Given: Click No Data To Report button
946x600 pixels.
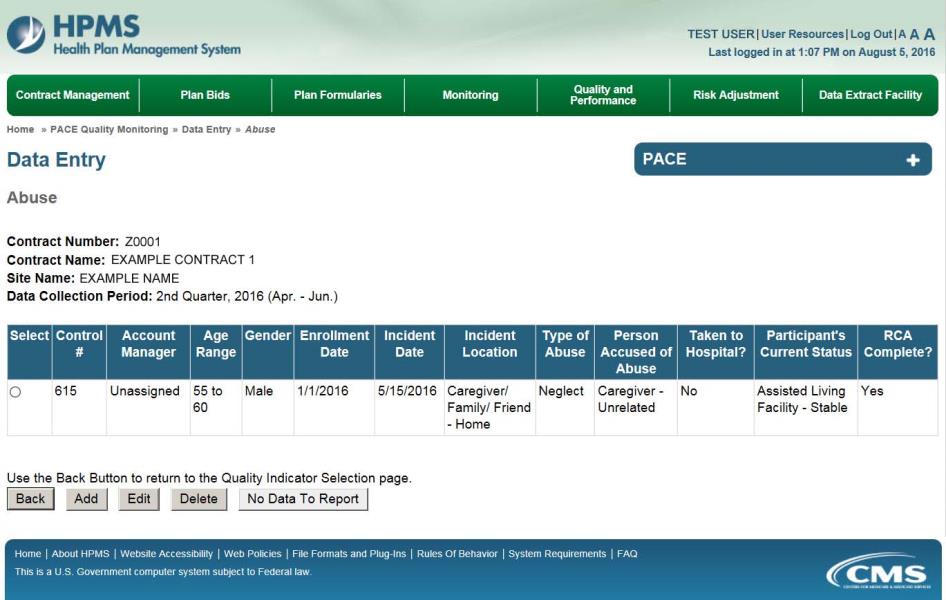Looking at the screenshot, I should click(303, 499).
